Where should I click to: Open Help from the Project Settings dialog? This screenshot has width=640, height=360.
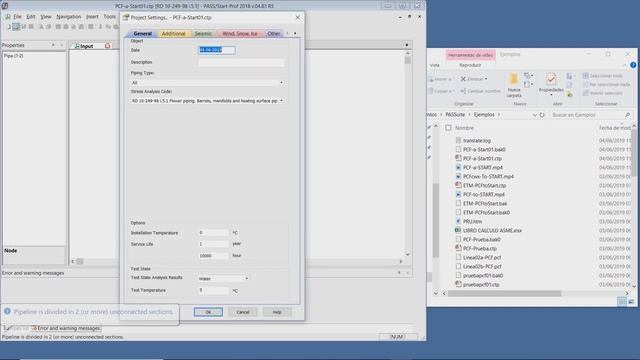277,312
